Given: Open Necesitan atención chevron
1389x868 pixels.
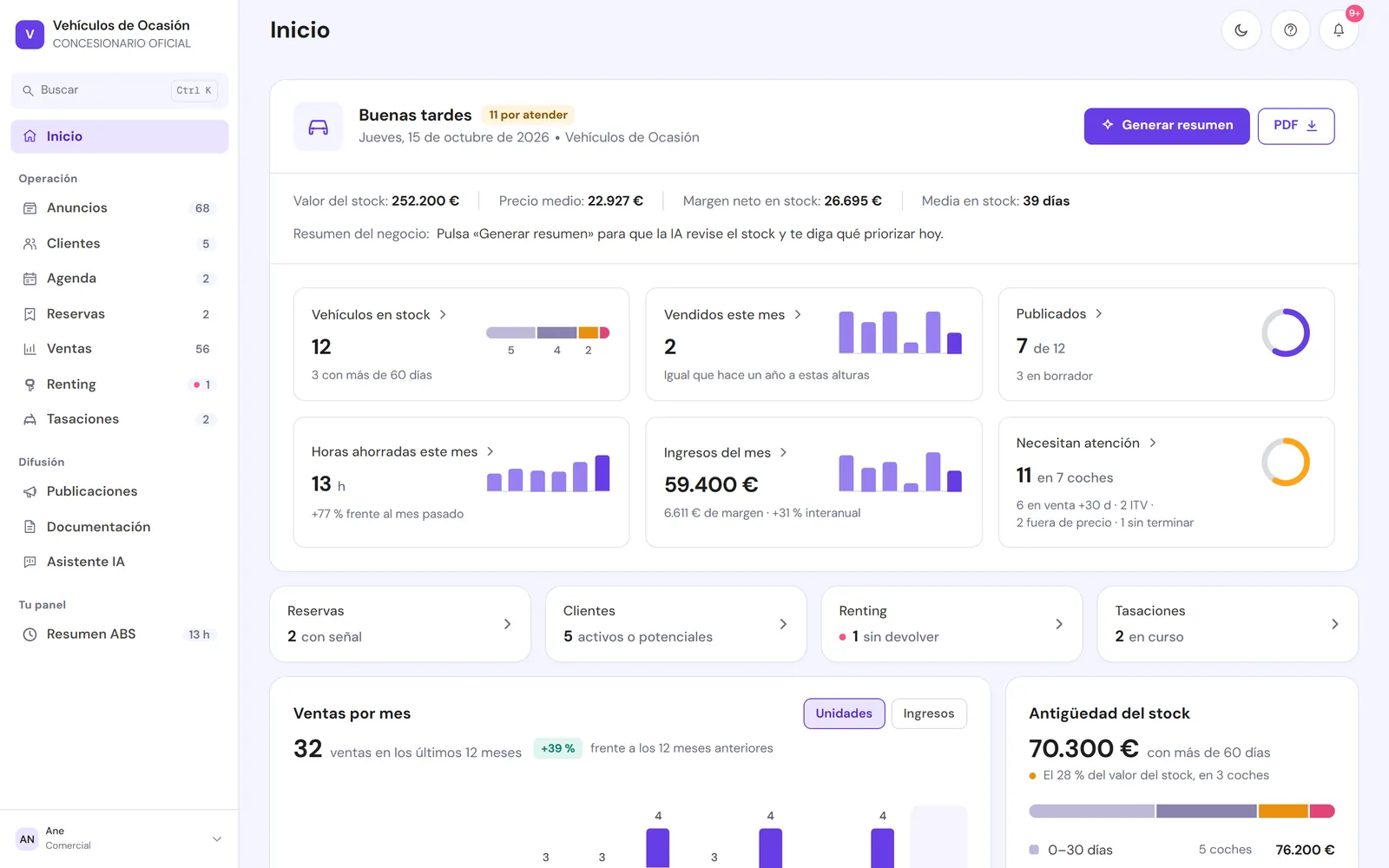Looking at the screenshot, I should [x=1153, y=443].
